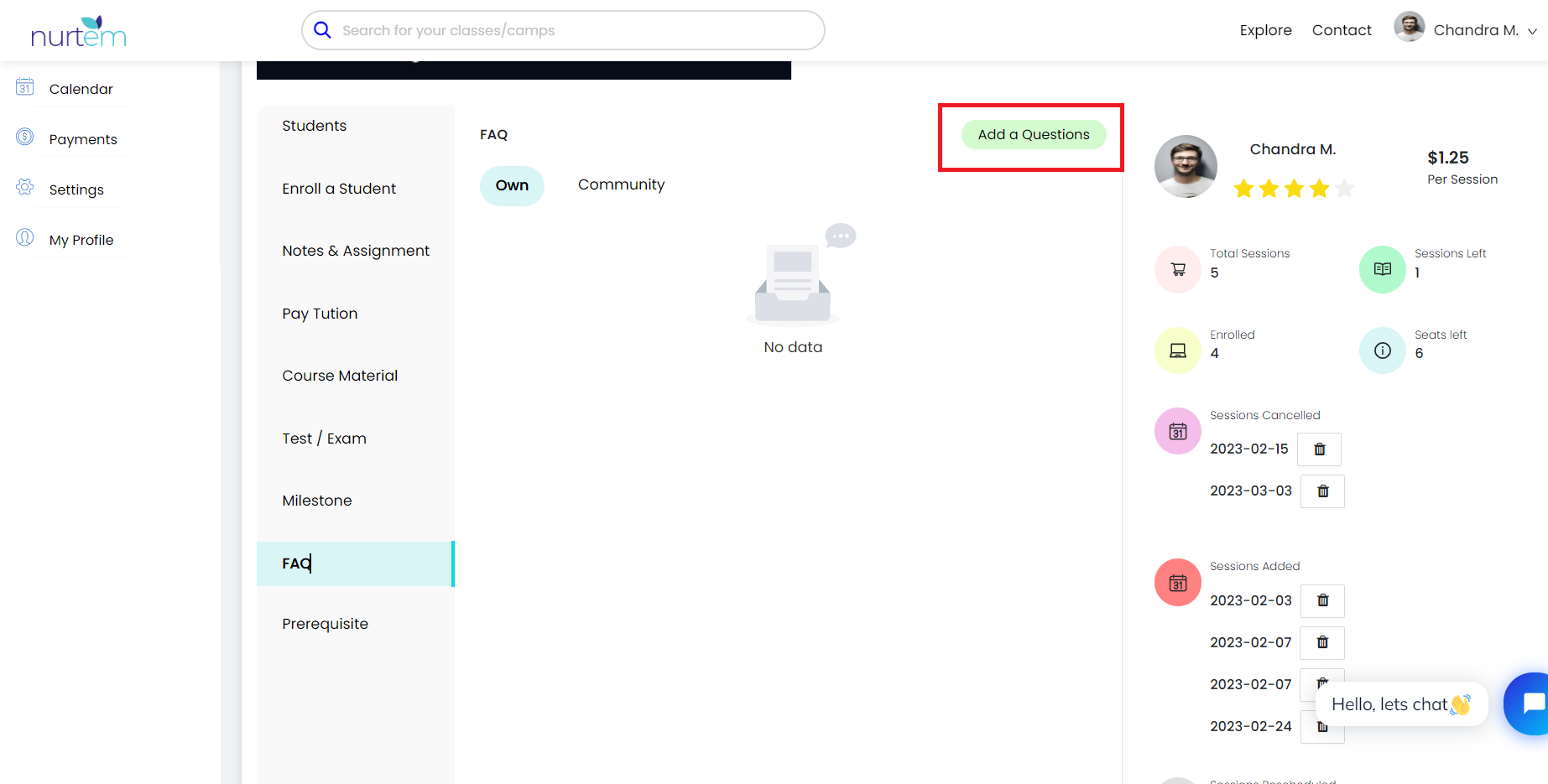Delete cancelled session 2023-03-03 trash icon
Image resolution: width=1548 pixels, height=784 pixels.
[1322, 491]
